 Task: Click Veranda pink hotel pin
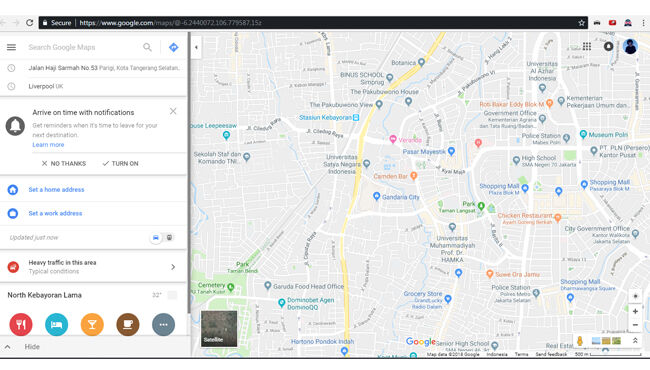pyautogui.click(x=393, y=139)
